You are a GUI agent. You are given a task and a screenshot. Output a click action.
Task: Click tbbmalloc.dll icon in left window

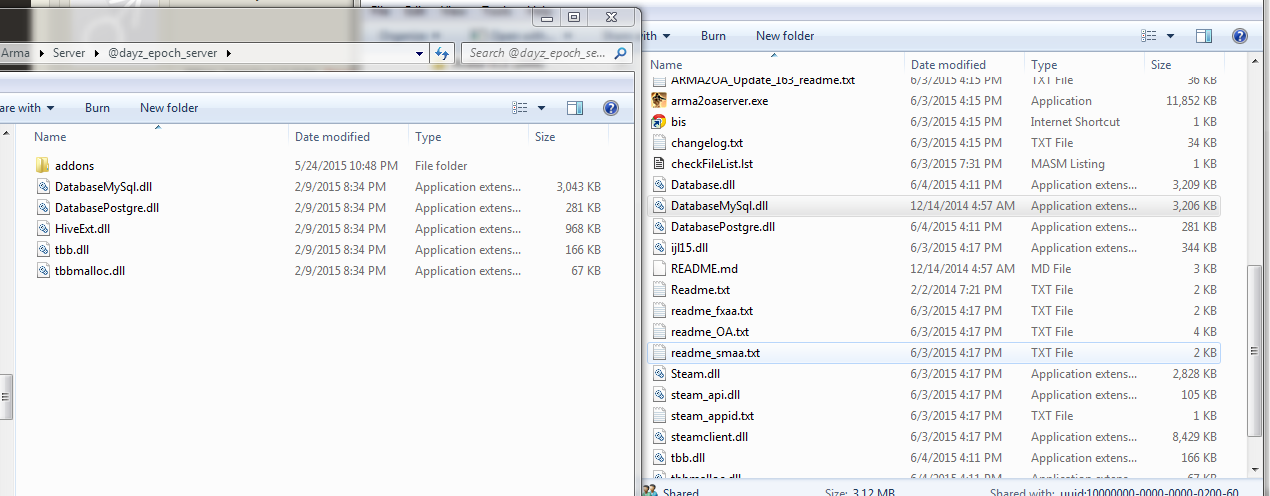click(x=42, y=271)
